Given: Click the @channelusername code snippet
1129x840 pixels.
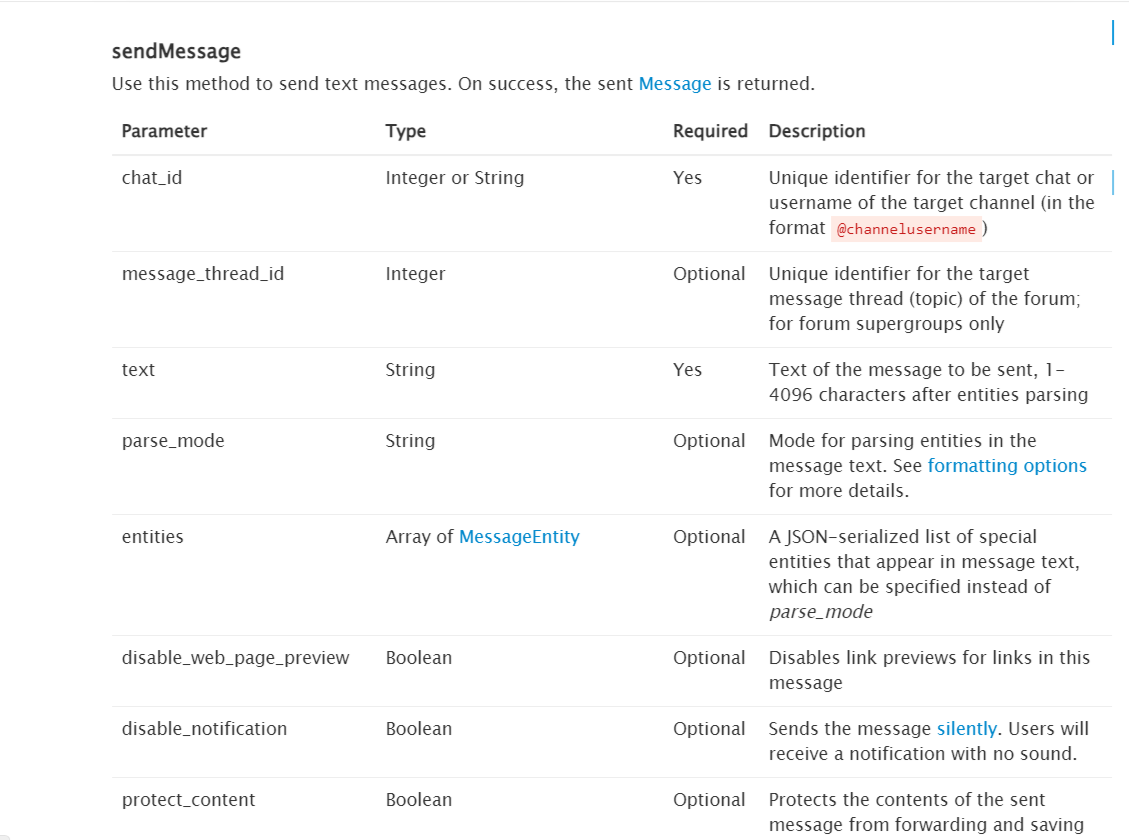Looking at the screenshot, I should pyautogui.click(x=906, y=229).
